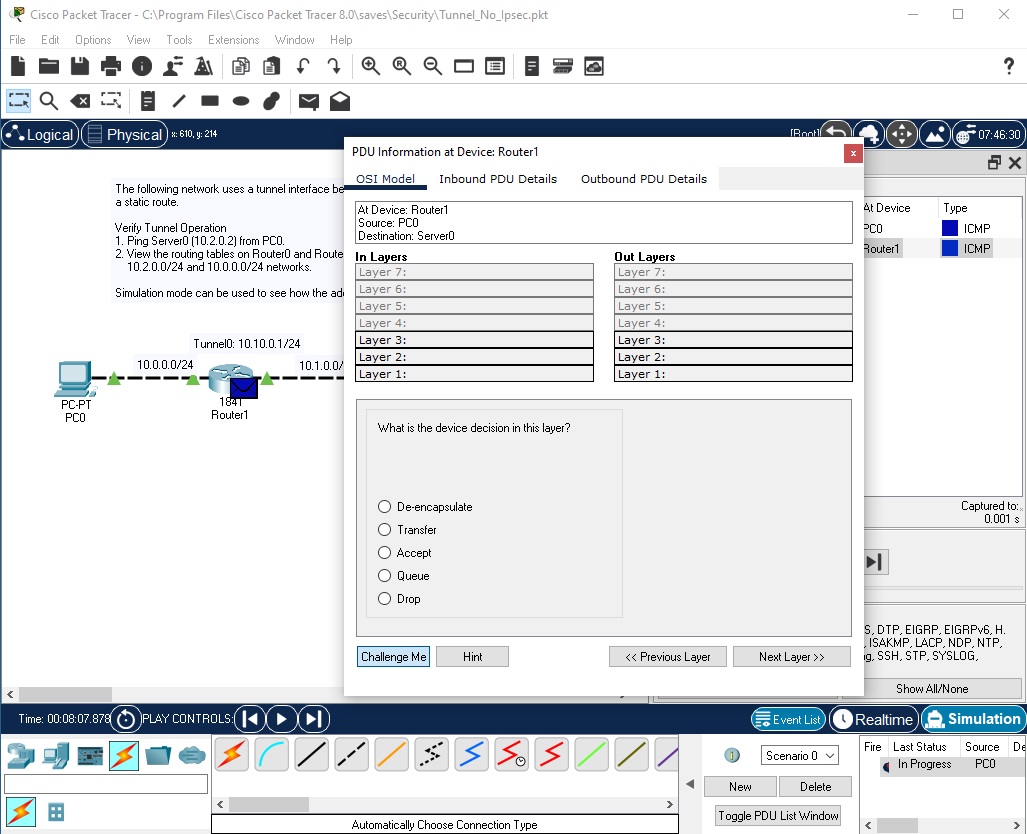The image size is (1027, 834).
Task: Zoom out of the workspace
Action: [x=432, y=66]
